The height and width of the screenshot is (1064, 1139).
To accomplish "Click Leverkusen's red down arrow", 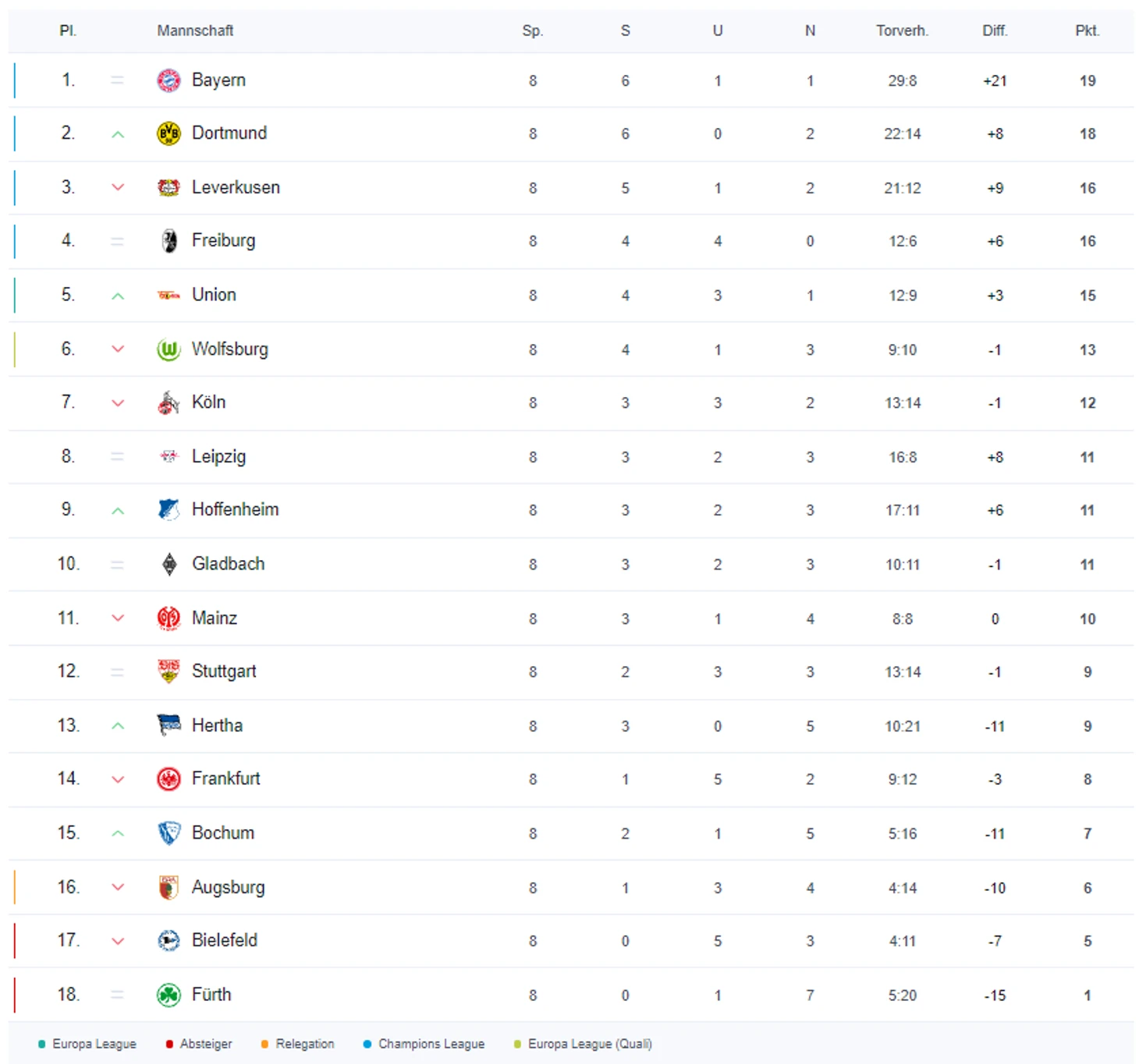I will pyautogui.click(x=118, y=187).
